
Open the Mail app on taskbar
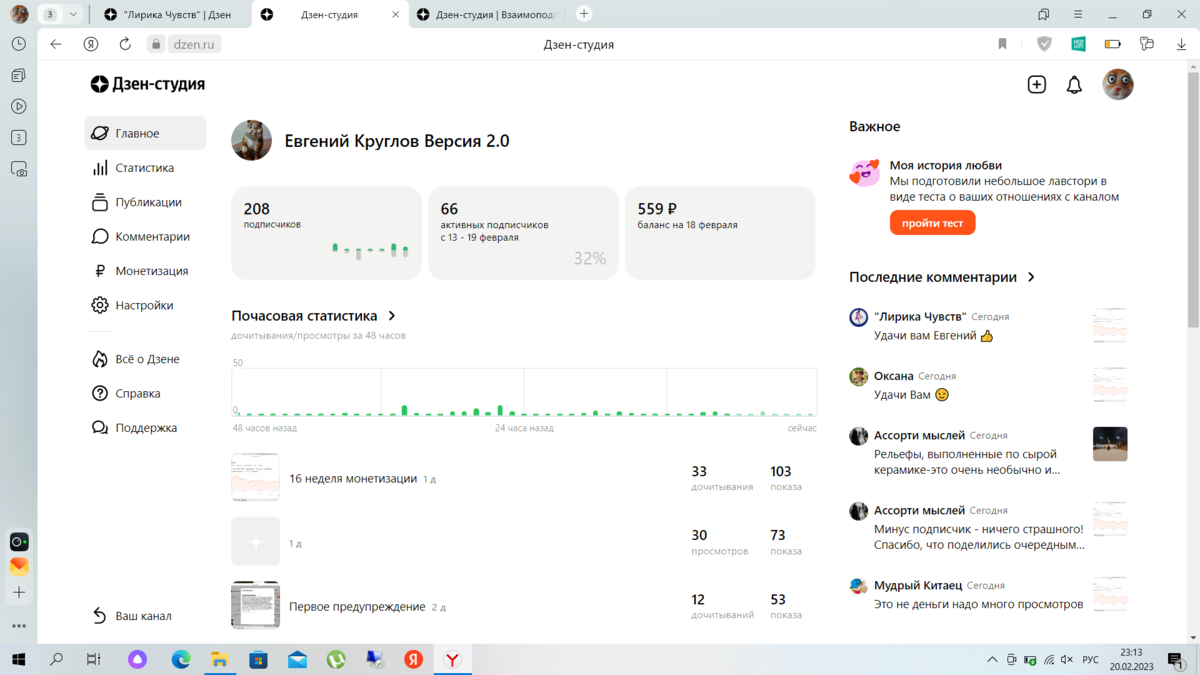tap(297, 660)
